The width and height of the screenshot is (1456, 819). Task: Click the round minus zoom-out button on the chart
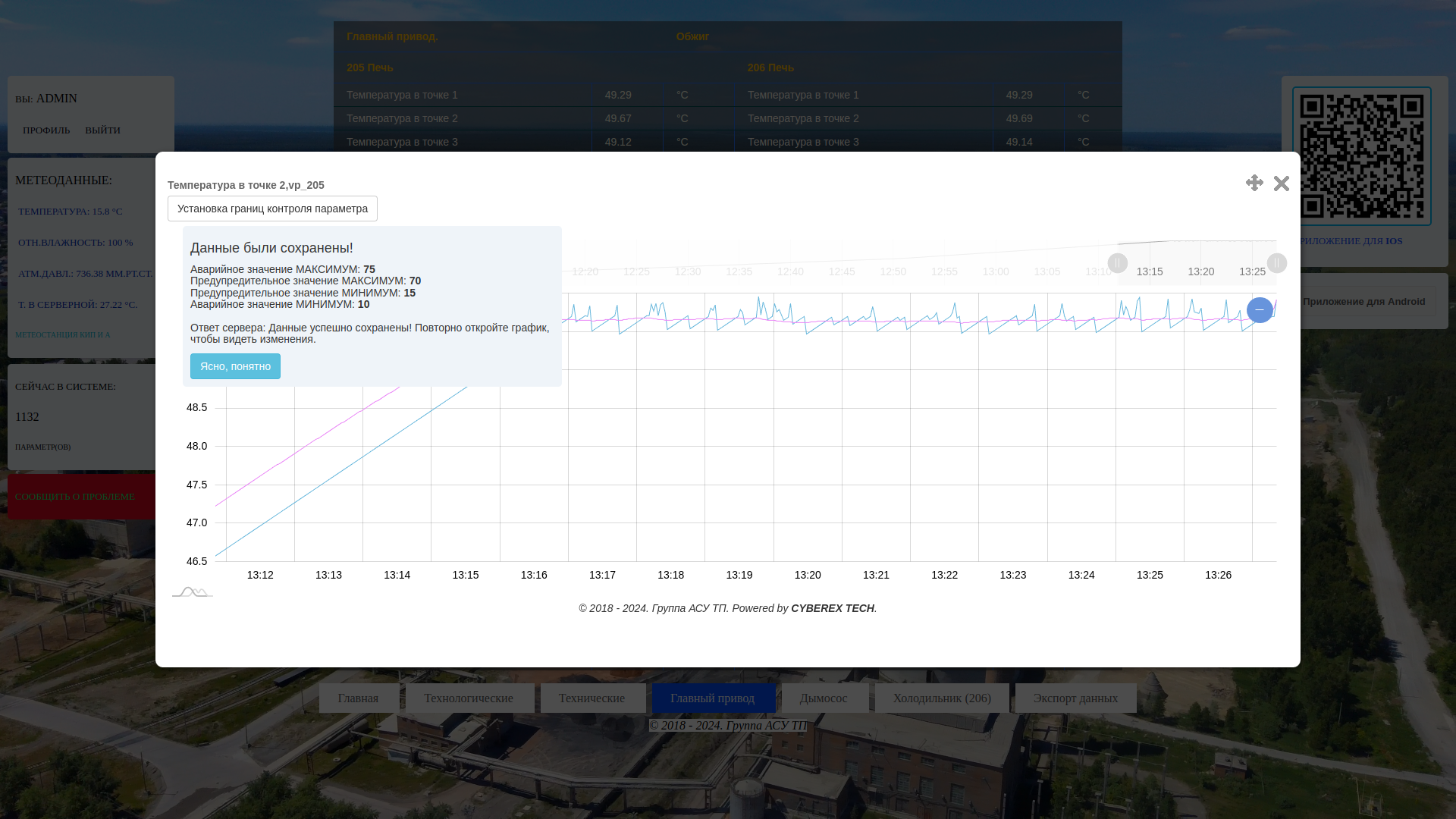1260,310
